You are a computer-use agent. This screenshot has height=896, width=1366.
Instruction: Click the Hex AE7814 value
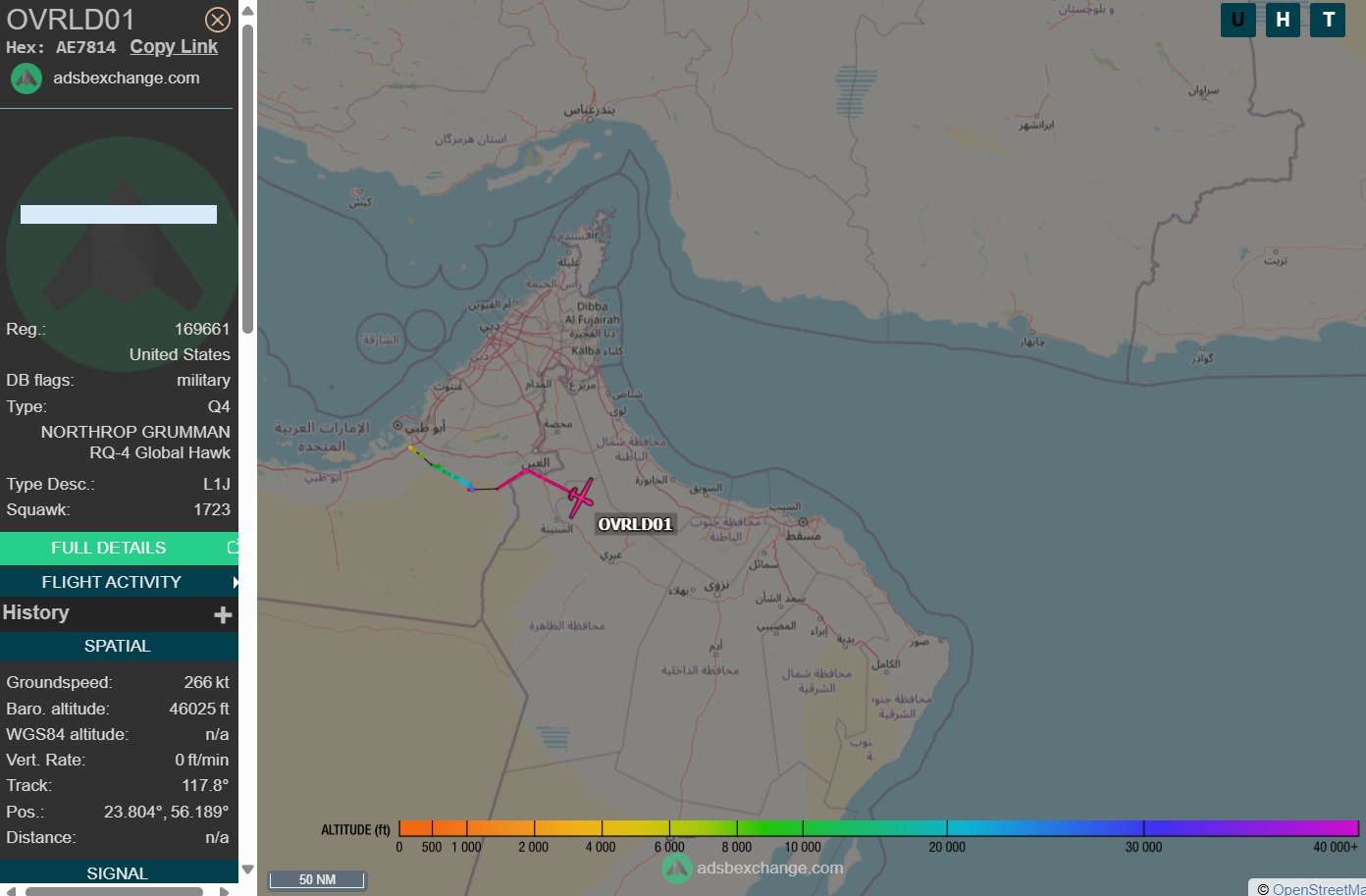tap(85, 47)
